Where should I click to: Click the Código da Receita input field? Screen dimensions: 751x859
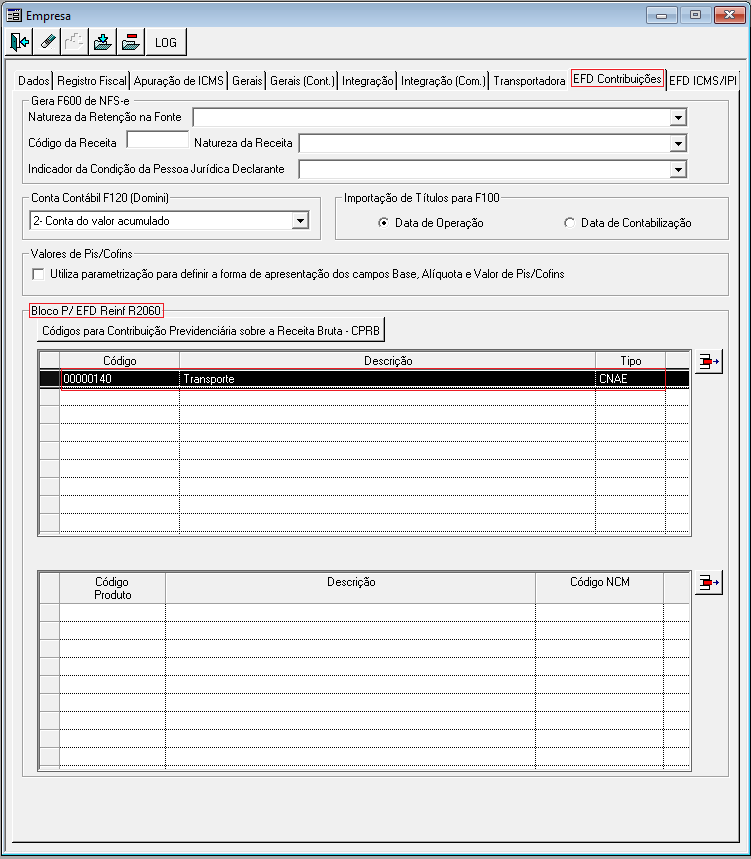pyautogui.click(x=158, y=140)
